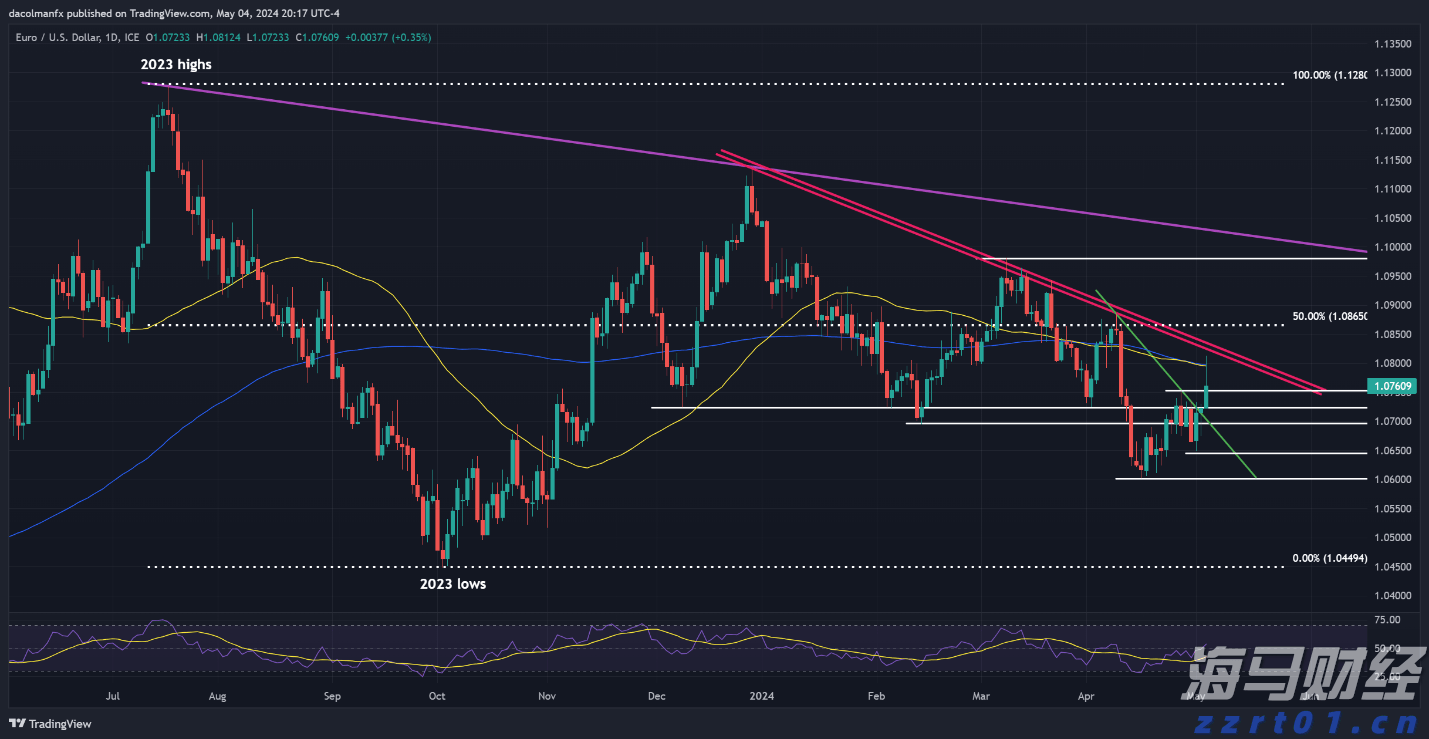Click the low value L1.07233
1429x739 pixels.
tap(267, 37)
